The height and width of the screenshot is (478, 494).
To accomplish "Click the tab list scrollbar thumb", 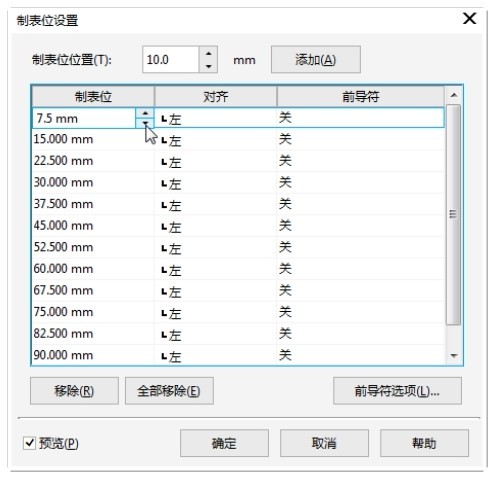I will pyautogui.click(x=453, y=214).
